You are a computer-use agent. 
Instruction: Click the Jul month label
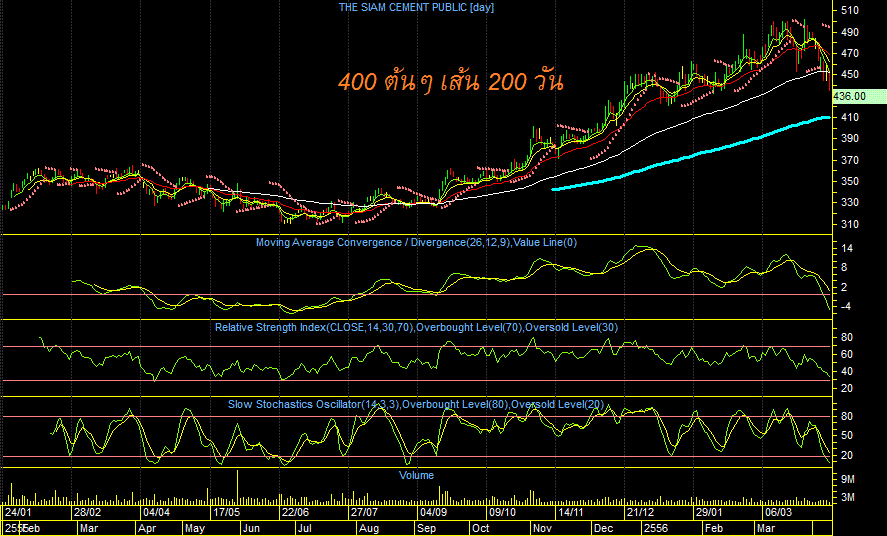coord(304,529)
